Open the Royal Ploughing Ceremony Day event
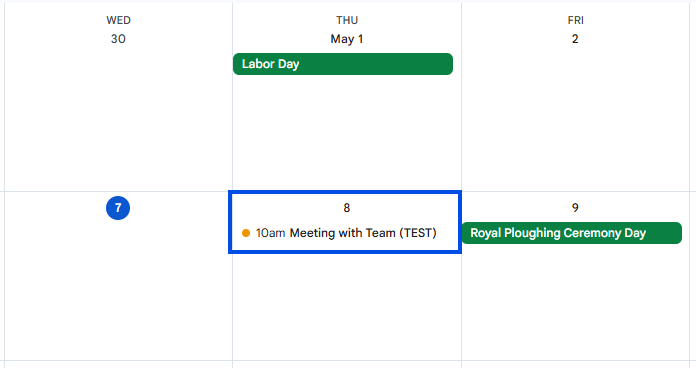Image resolution: width=696 pixels, height=368 pixels. 572,233
